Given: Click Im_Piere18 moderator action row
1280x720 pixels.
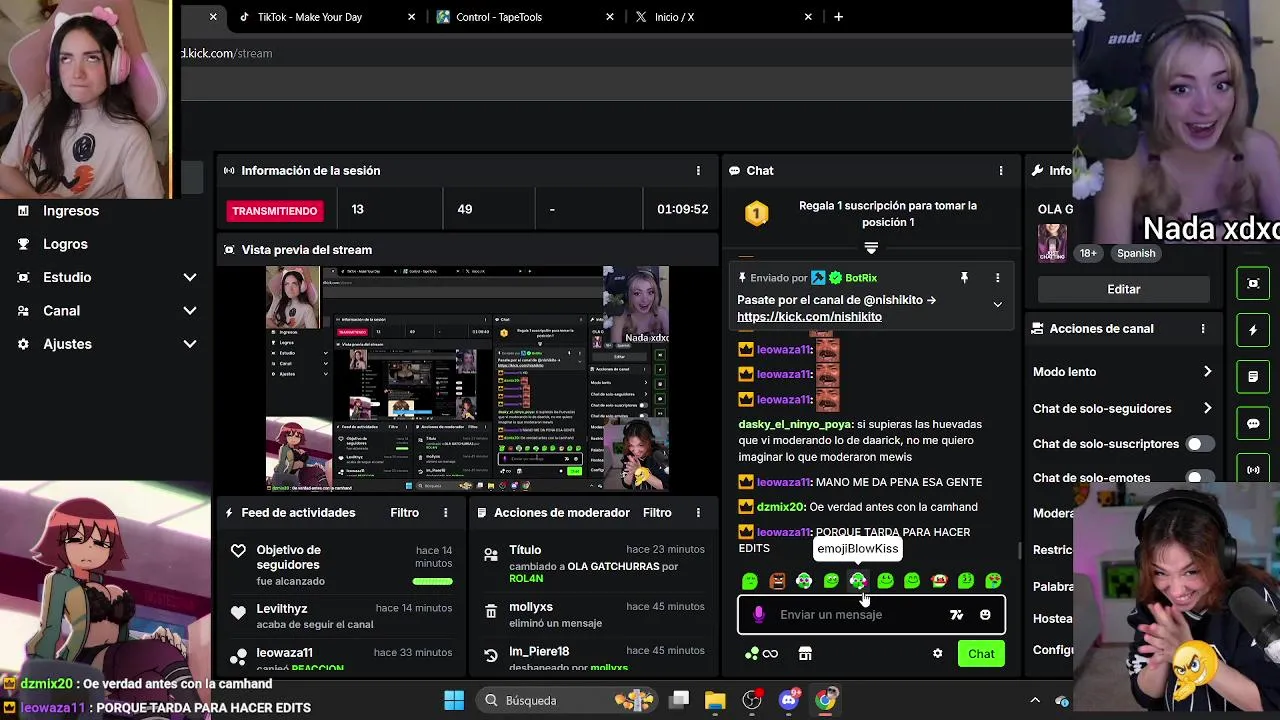Looking at the screenshot, I should click(x=595, y=658).
